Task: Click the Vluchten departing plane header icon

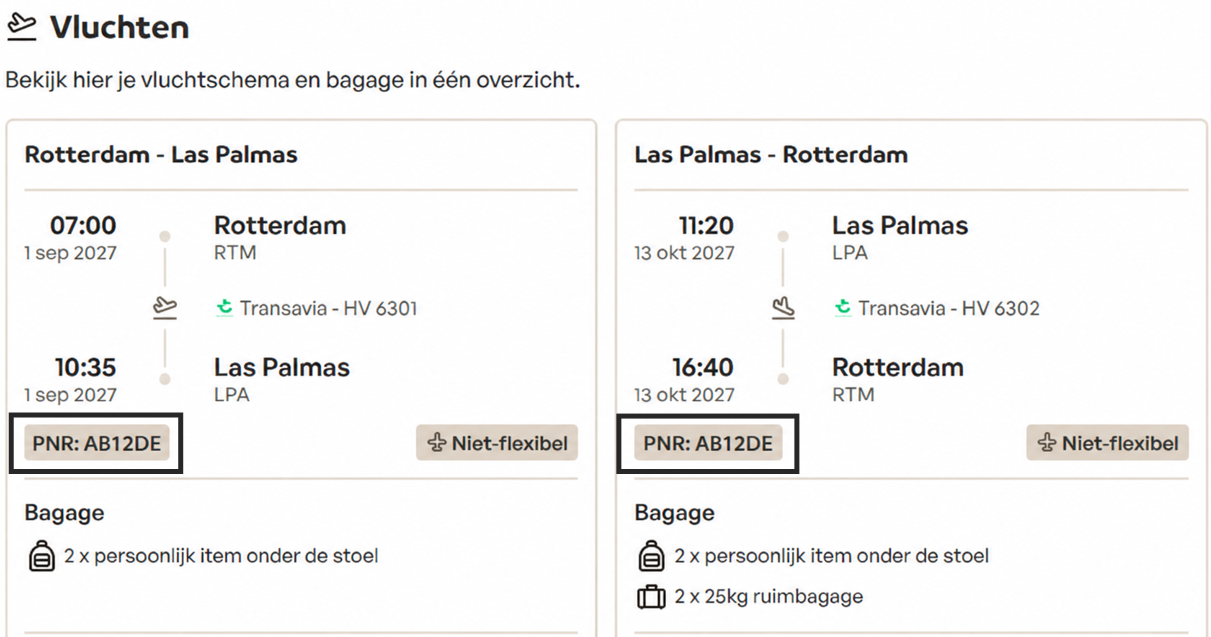Action: tap(20, 28)
